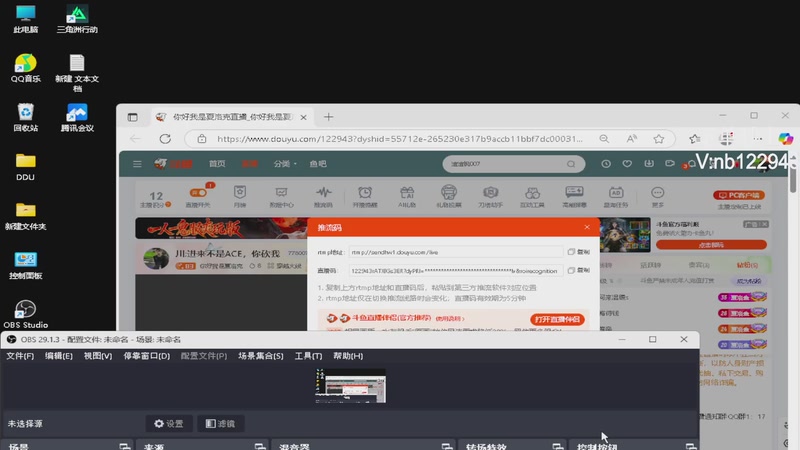Open Douyu download client icon
The width and height of the screenshot is (800, 450).
click(x=648, y=164)
